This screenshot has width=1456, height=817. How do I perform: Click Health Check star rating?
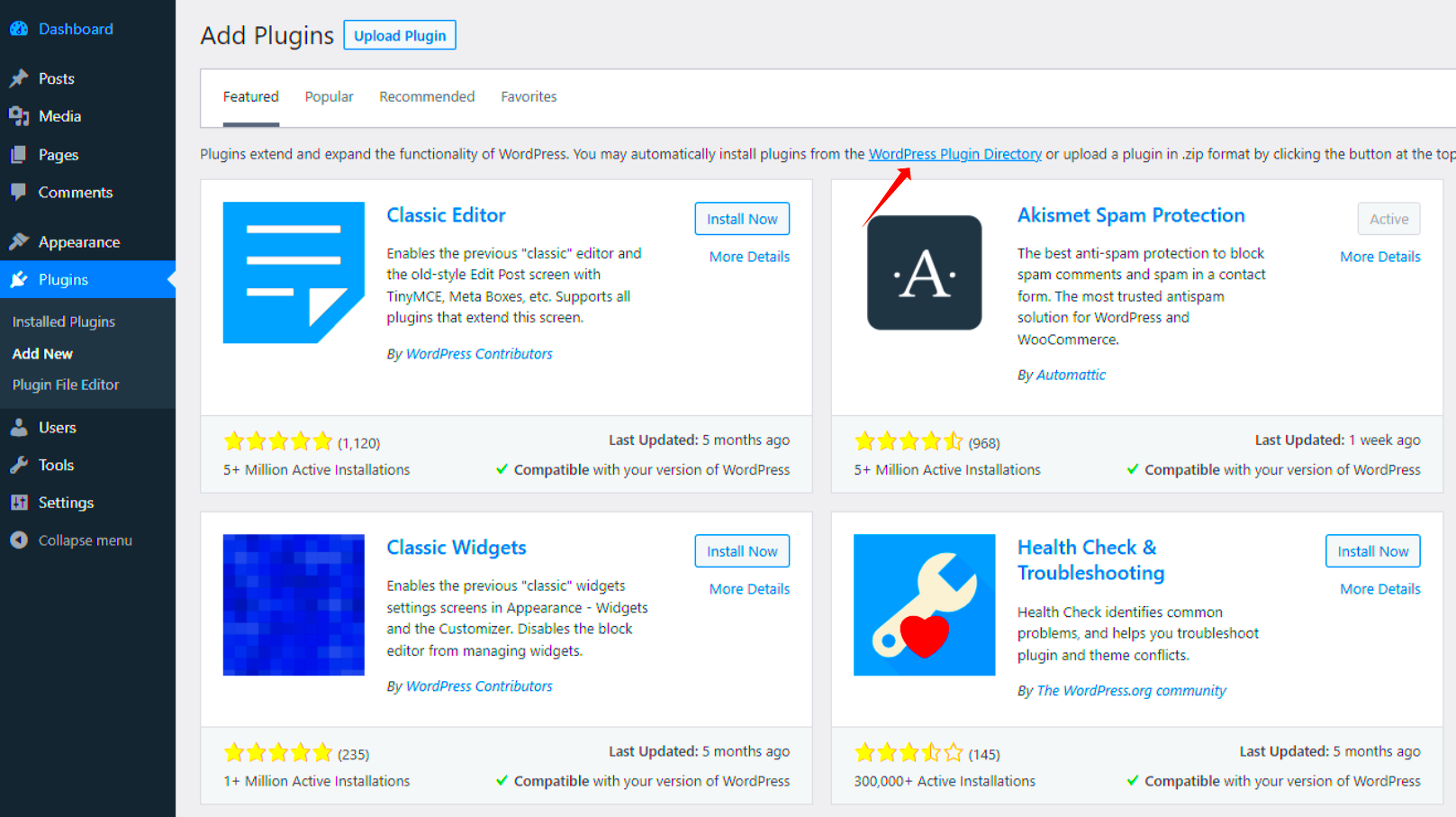pyautogui.click(x=909, y=752)
